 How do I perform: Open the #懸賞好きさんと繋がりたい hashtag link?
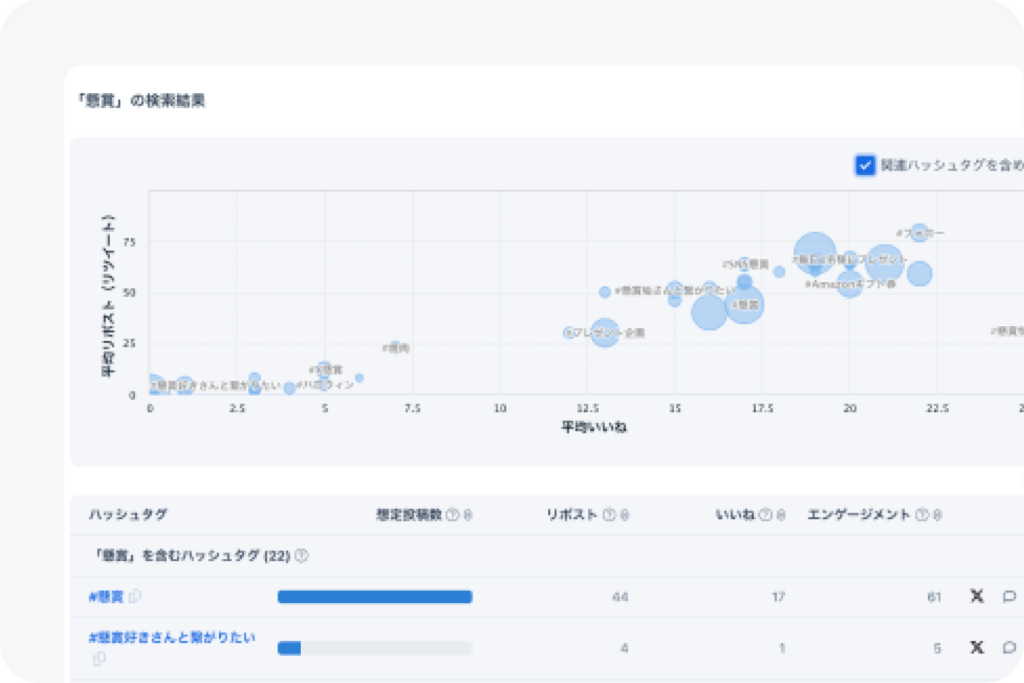172,637
